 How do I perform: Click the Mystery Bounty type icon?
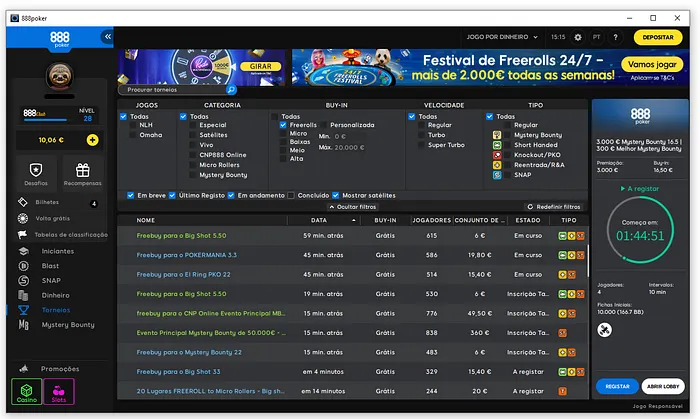click(x=497, y=135)
